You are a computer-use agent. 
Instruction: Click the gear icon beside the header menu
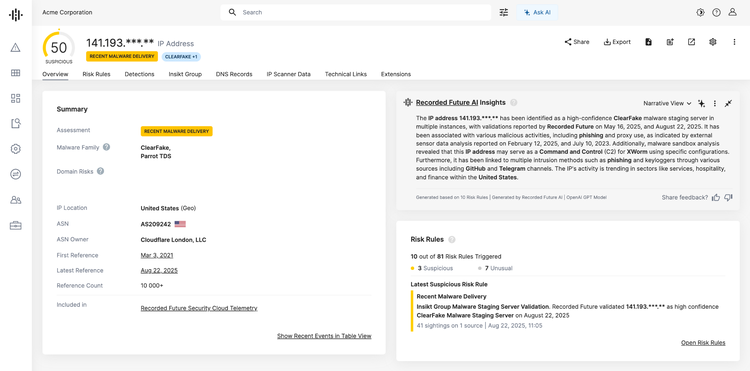(x=713, y=42)
